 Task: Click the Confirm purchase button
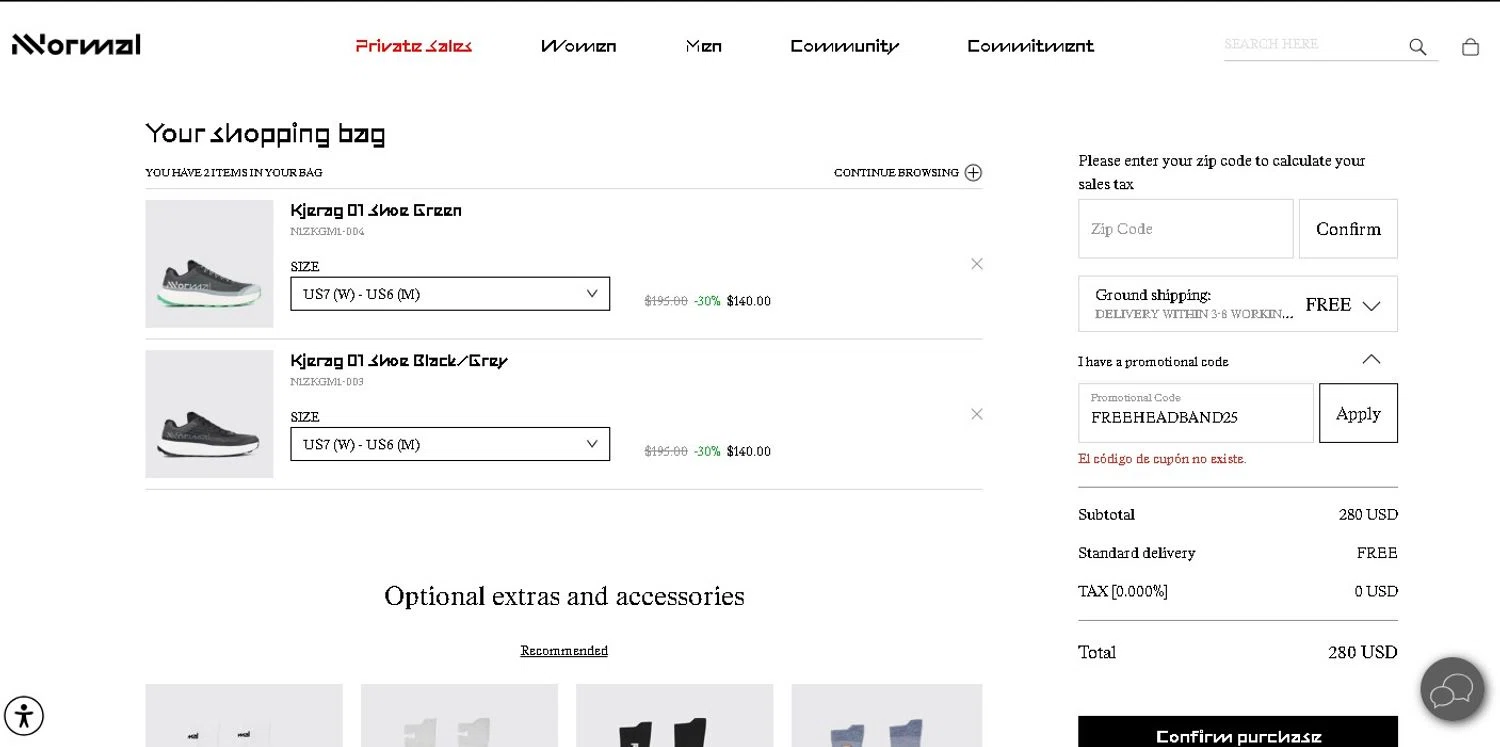(x=1238, y=733)
